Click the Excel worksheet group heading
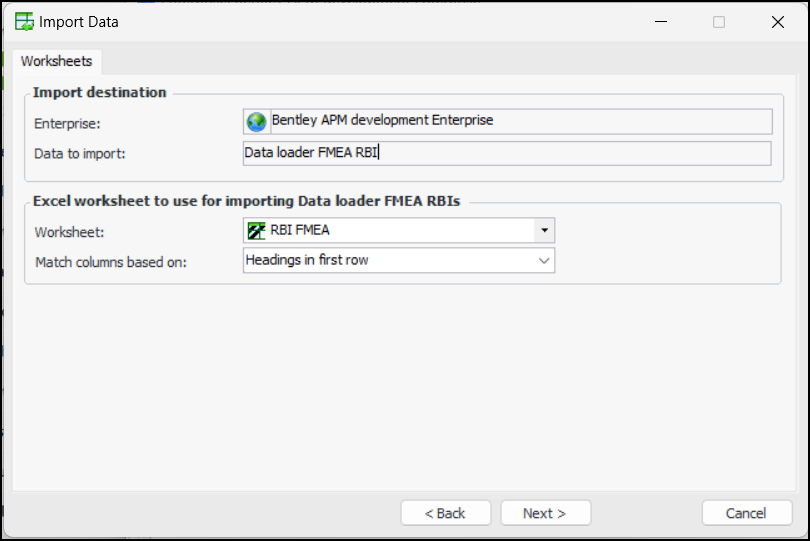Viewport: 810px width, 541px height. tap(247, 200)
